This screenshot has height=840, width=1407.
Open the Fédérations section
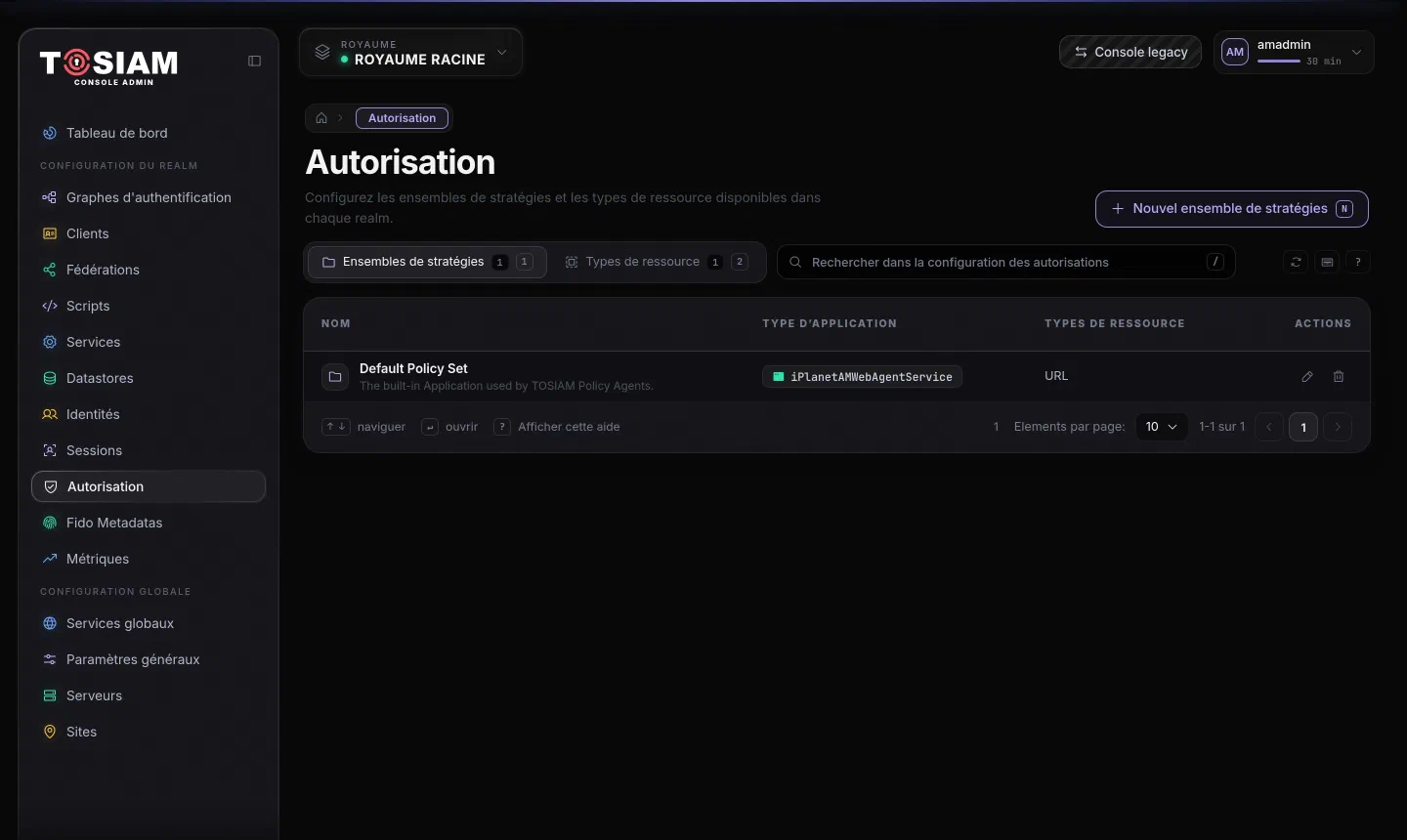pyautogui.click(x=149, y=270)
